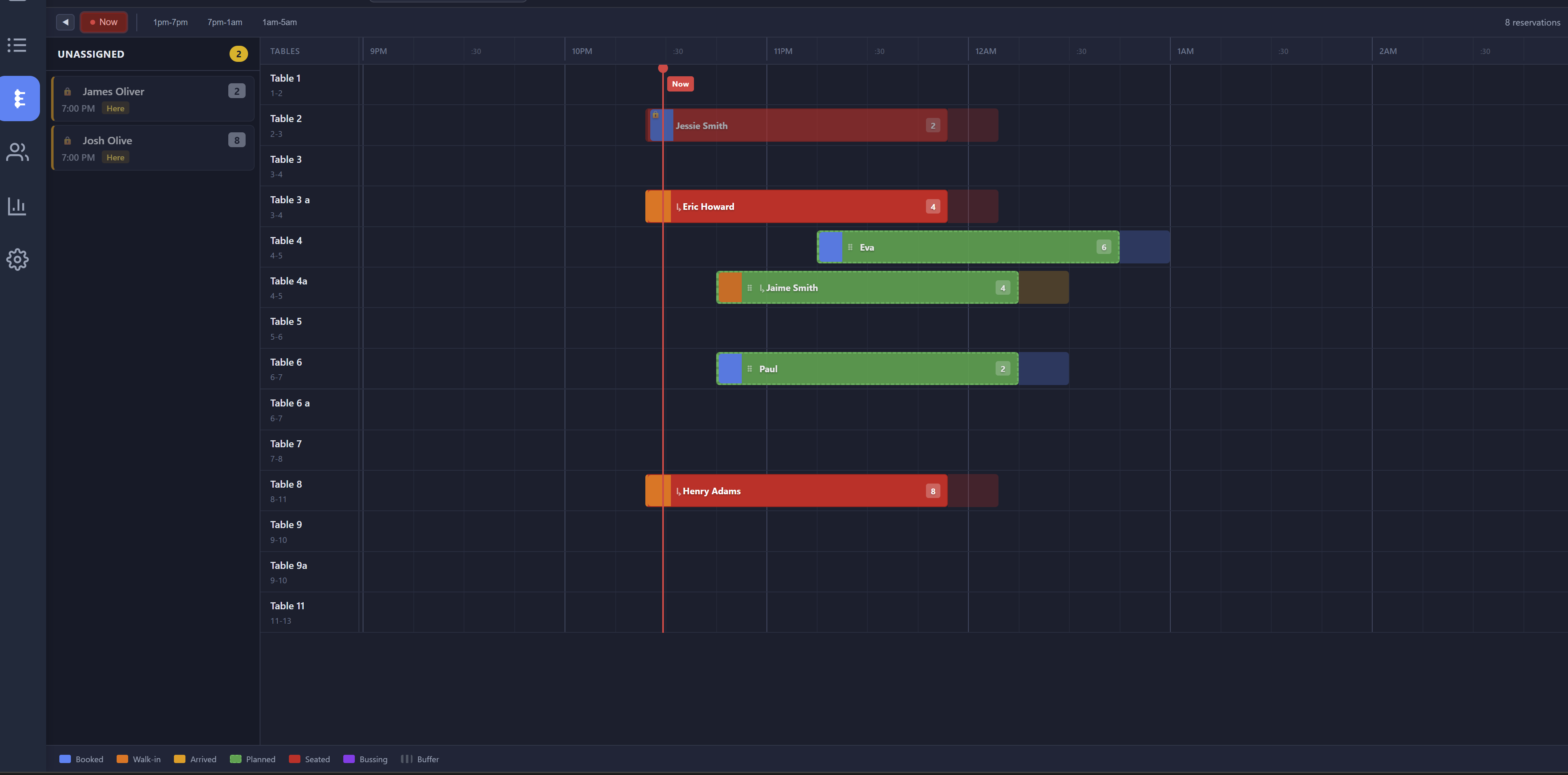The height and width of the screenshot is (775, 1568).
Task: Click the Buffer legend item
Action: pyautogui.click(x=420, y=759)
